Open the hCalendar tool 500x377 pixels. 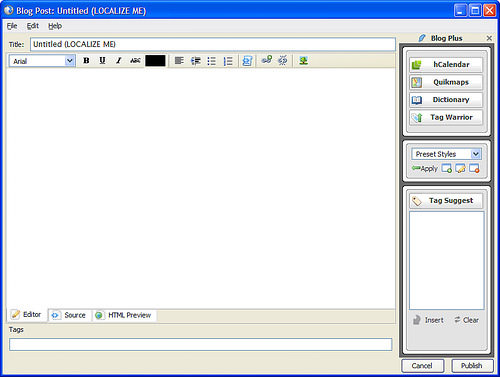(446, 65)
